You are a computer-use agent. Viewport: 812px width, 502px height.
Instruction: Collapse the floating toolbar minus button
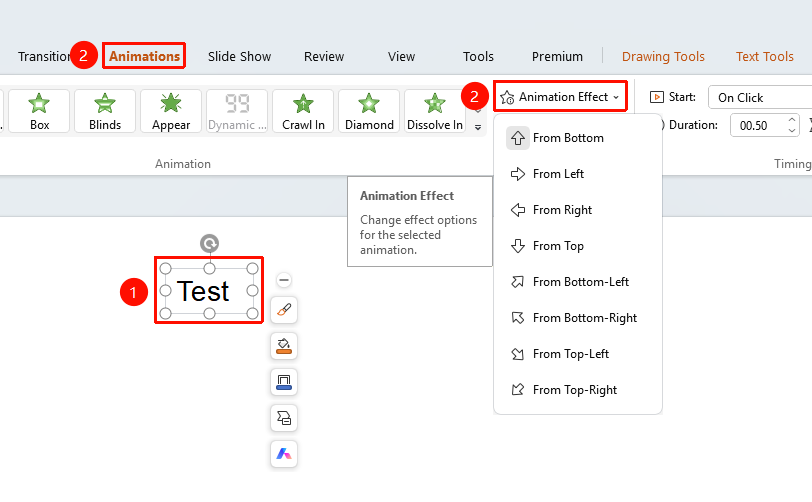click(284, 280)
